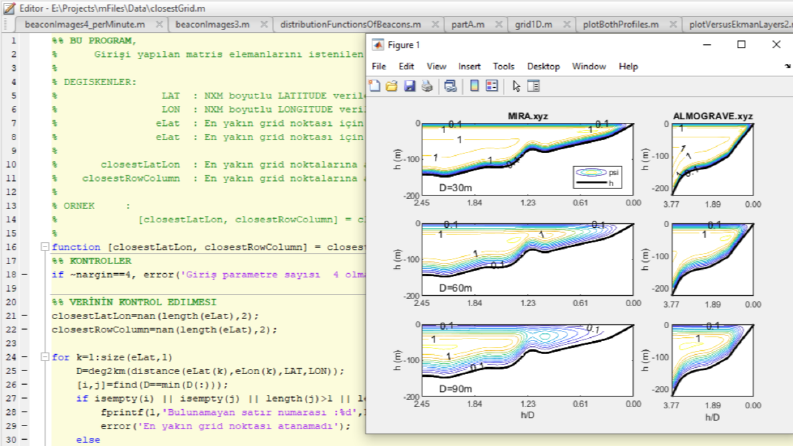Open the Edit menu in Figure 1
Image resolution: width=793 pixels, height=446 pixels.
click(406, 66)
